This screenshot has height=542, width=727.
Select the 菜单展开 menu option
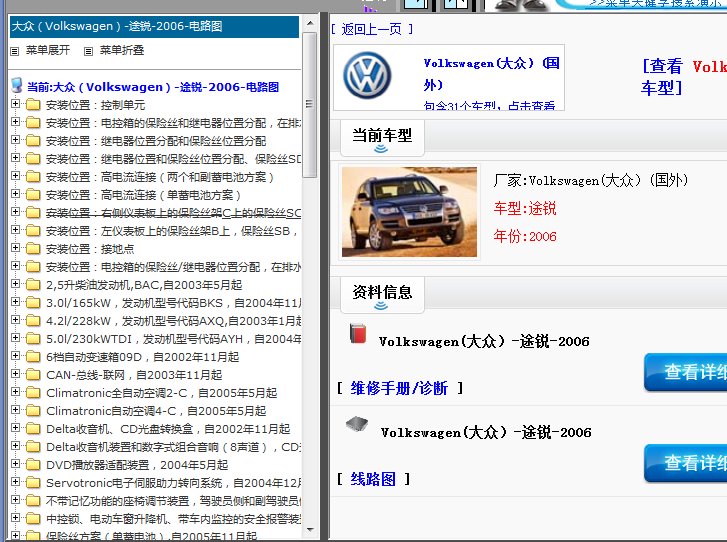click(48, 50)
